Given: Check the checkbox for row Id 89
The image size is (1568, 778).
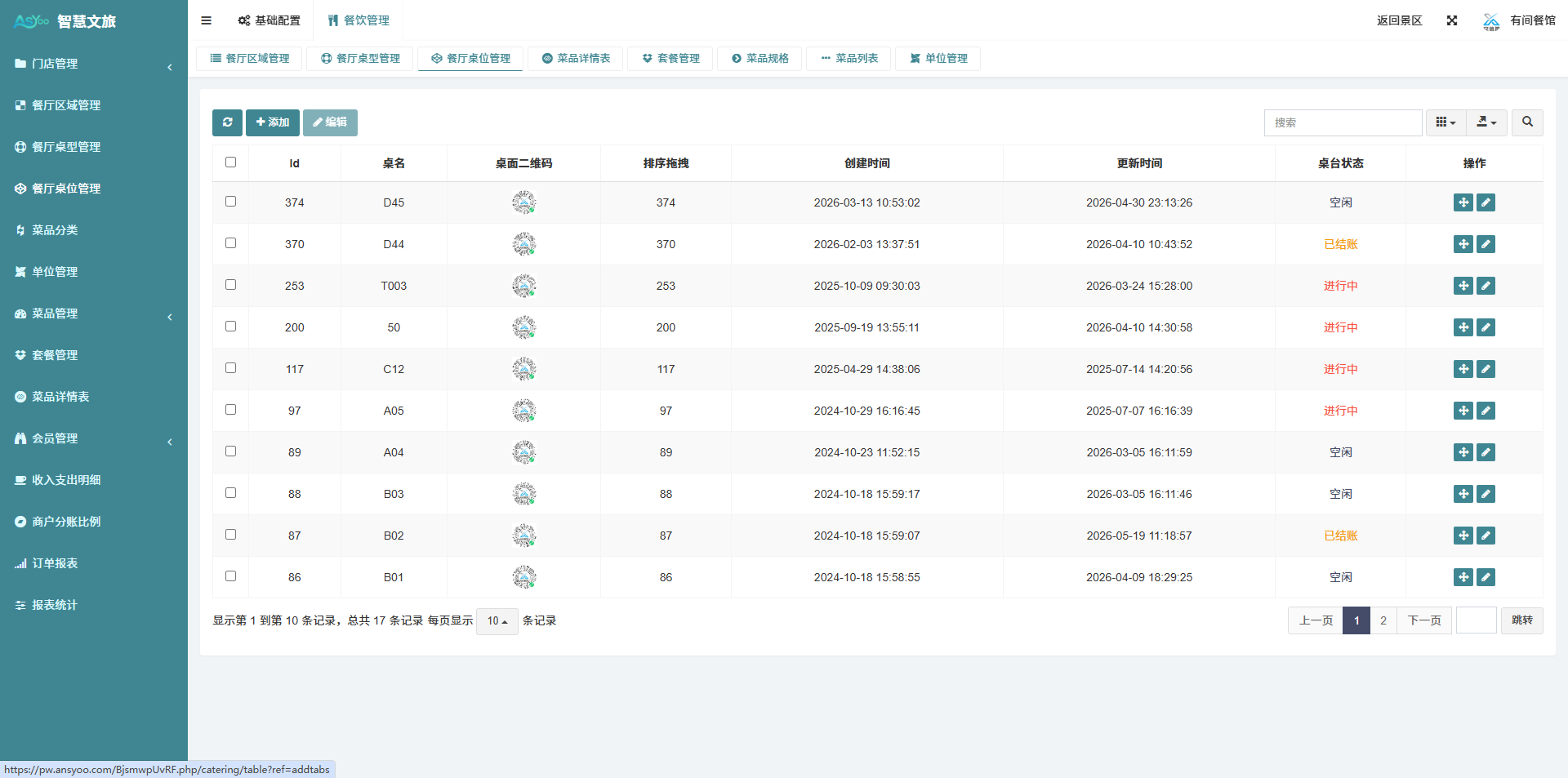Looking at the screenshot, I should coord(230,451).
